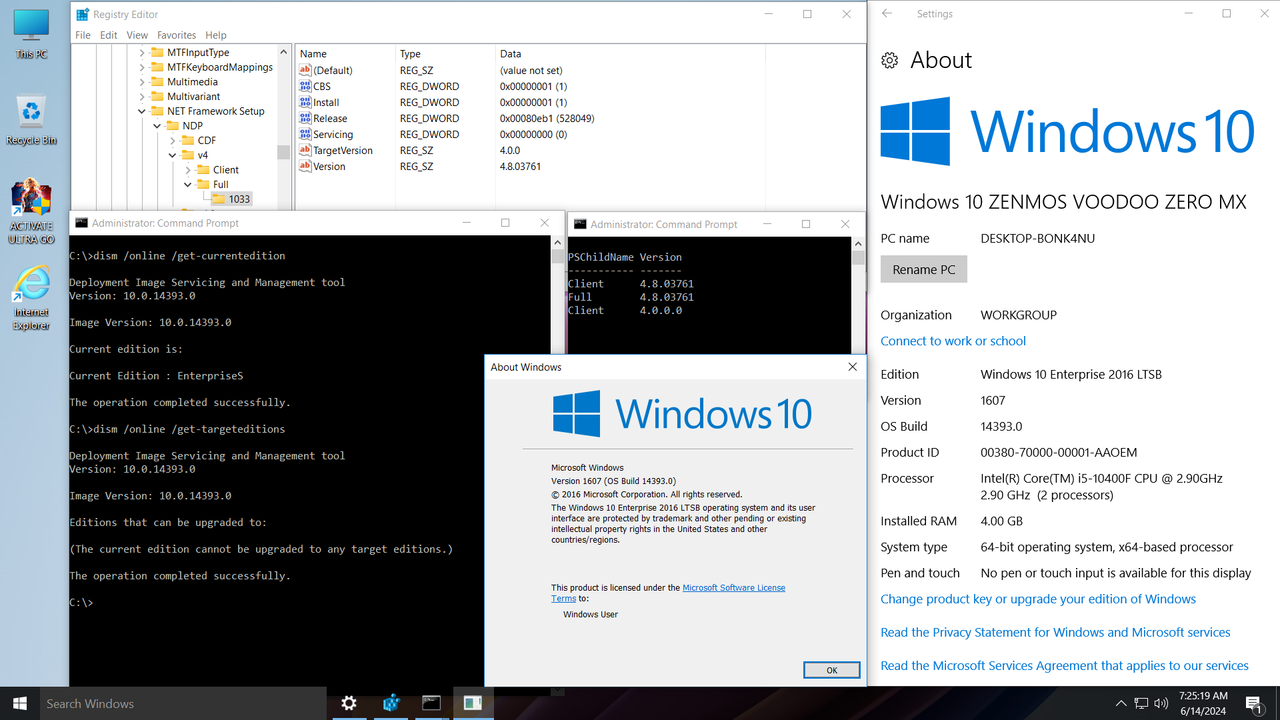Screen dimensions: 1280x720
Task: Click the fourth taskbar app with teal icon
Action: point(472,703)
